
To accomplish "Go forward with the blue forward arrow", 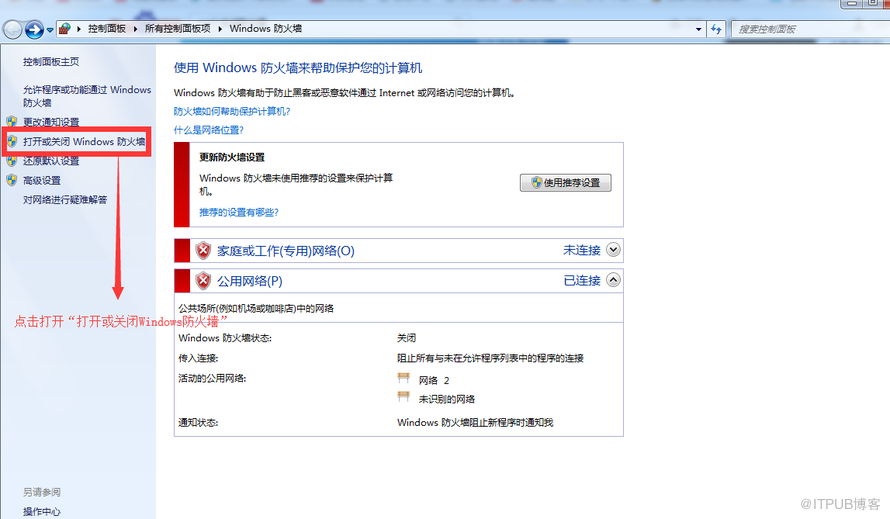I will click(x=34, y=29).
